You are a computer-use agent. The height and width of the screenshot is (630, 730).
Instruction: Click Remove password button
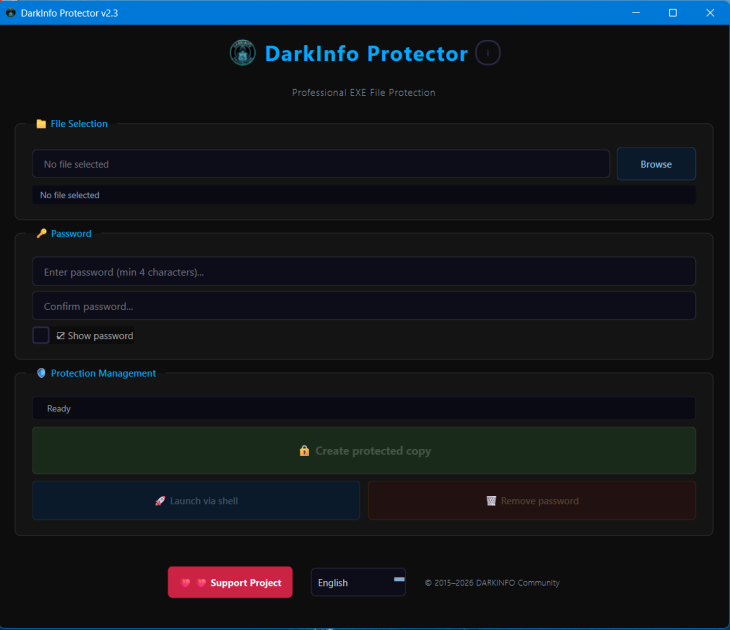point(532,501)
